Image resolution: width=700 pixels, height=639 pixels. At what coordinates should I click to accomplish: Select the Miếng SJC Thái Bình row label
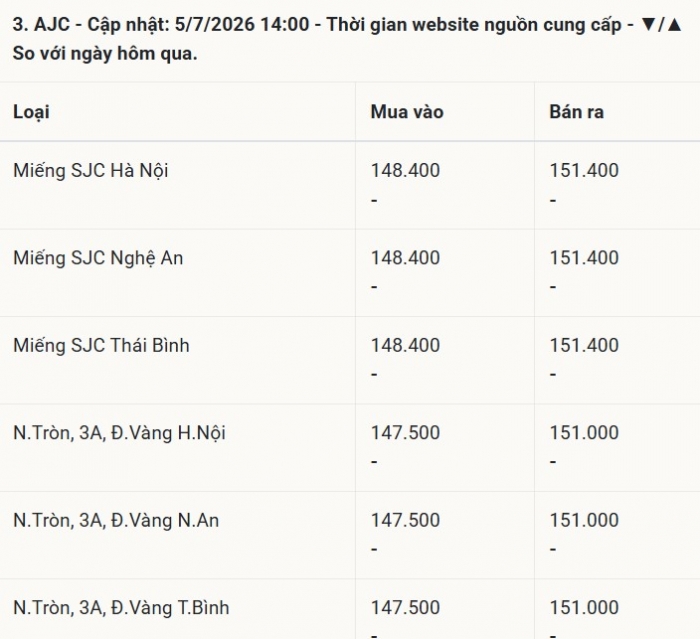tap(101, 345)
